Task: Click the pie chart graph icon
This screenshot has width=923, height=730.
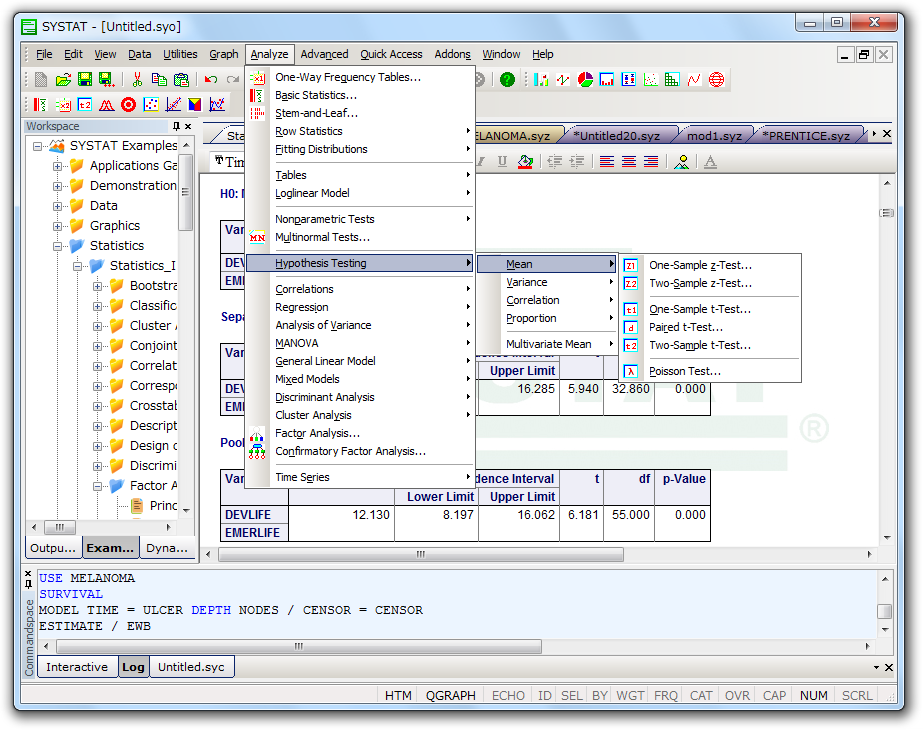Action: tap(585, 79)
